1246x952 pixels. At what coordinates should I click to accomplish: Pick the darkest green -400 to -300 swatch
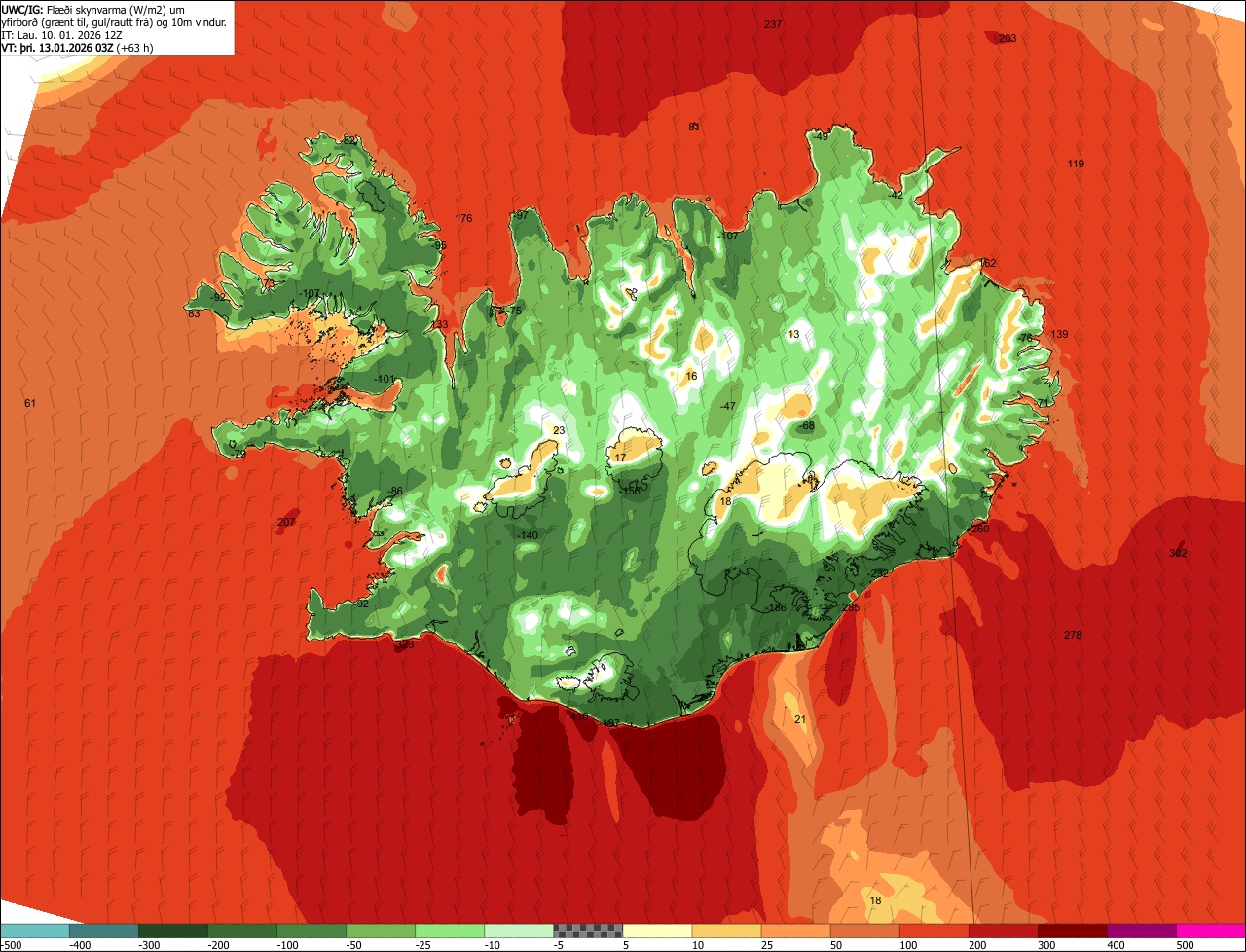172,931
